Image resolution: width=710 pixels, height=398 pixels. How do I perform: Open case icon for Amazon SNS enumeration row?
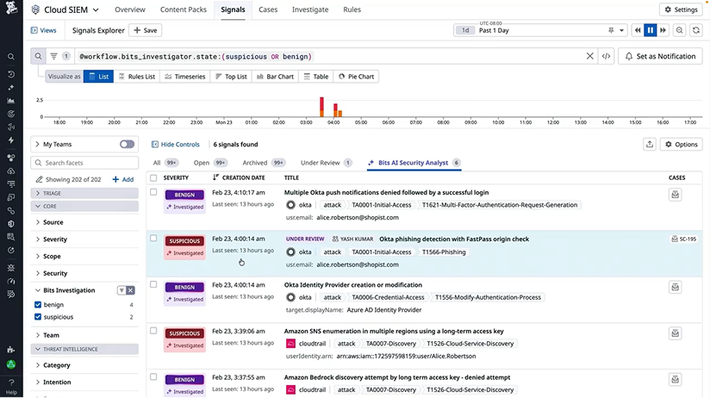[675, 333]
